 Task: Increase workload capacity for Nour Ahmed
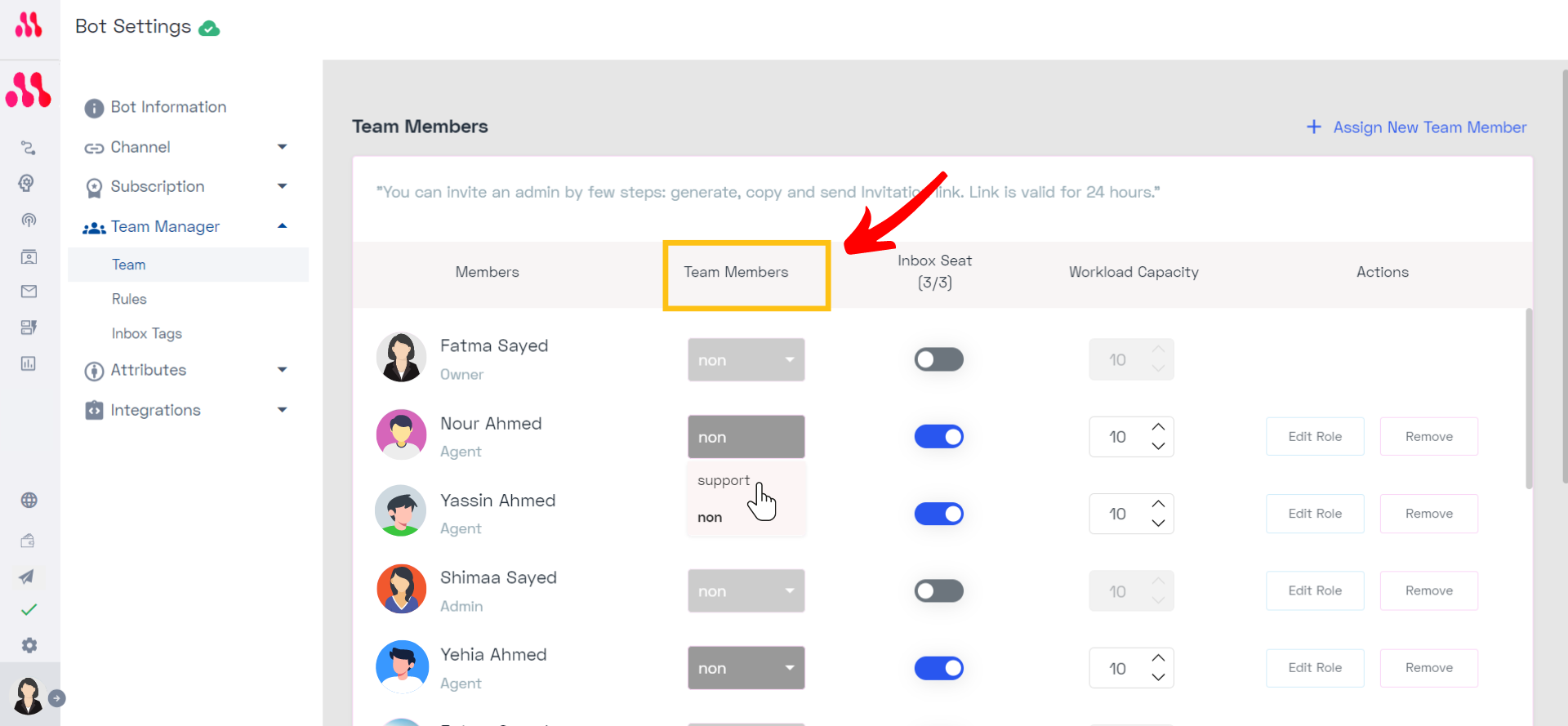1158,427
